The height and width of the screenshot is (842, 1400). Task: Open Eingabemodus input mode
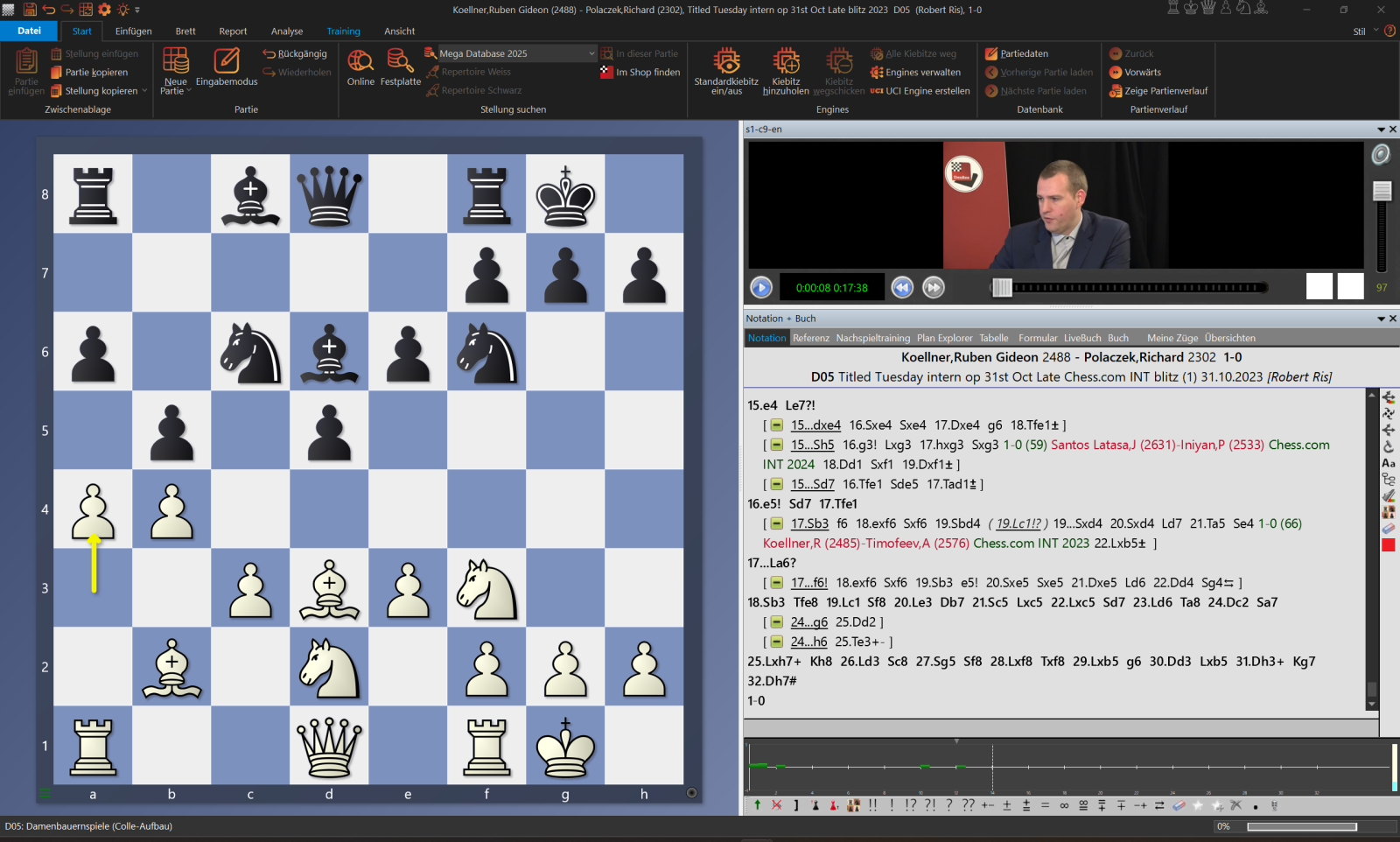[227, 61]
